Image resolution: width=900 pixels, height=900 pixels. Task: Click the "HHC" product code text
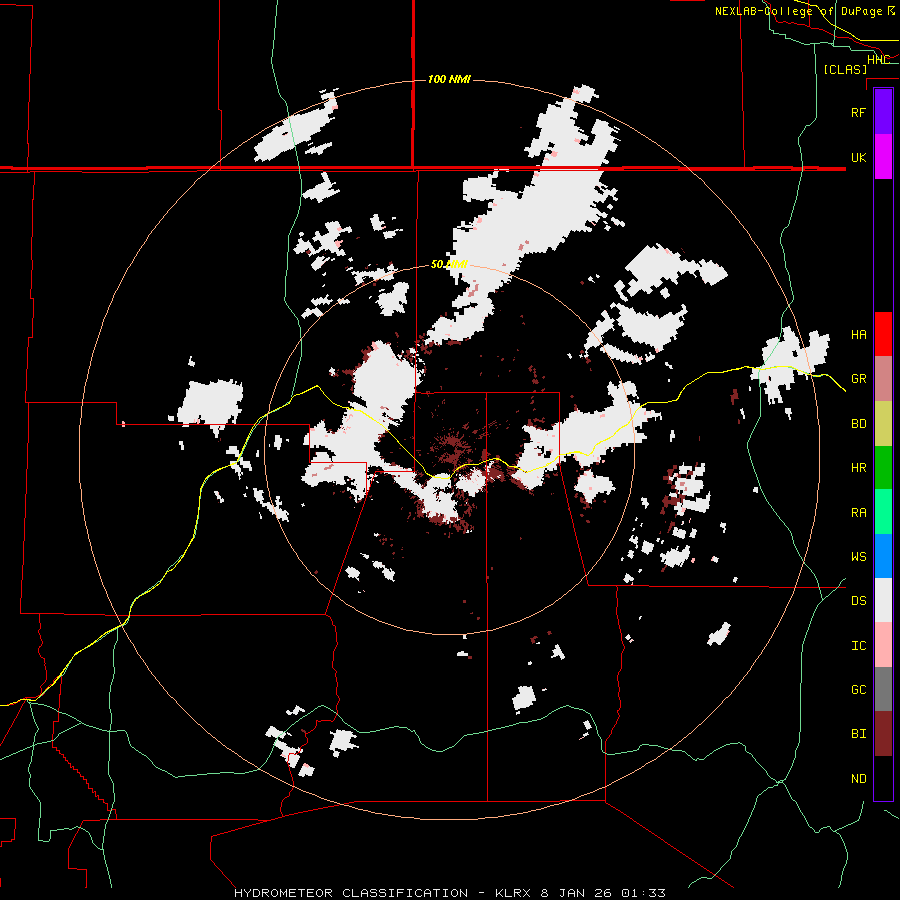tap(878, 60)
